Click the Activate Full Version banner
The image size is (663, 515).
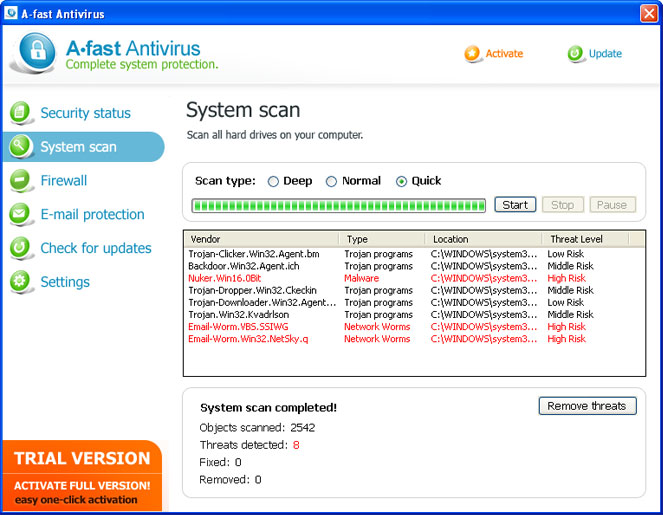[x=82, y=492]
